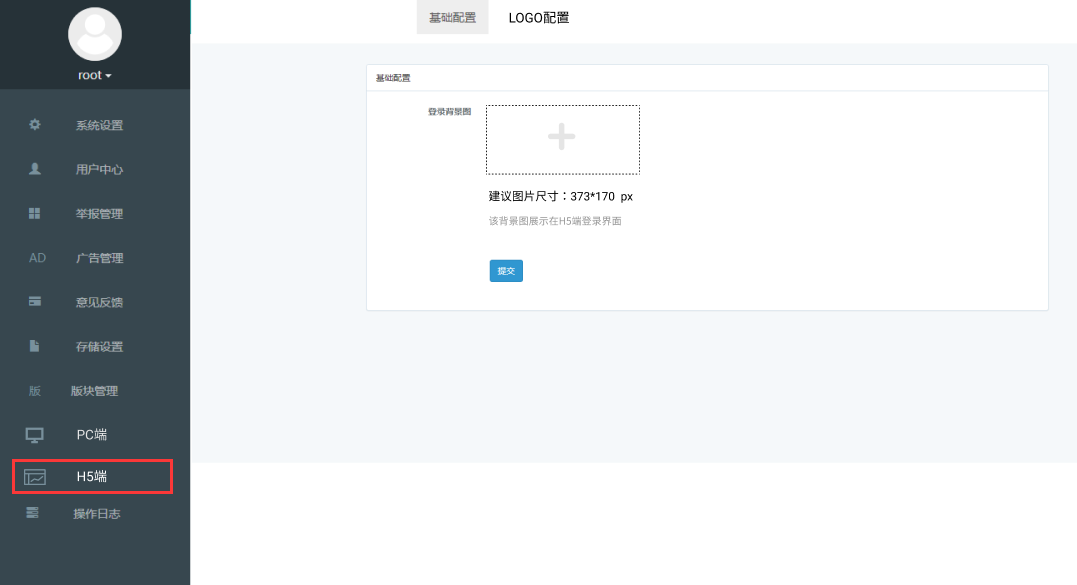Click the card icon beside 意见反馈

click(x=34, y=301)
